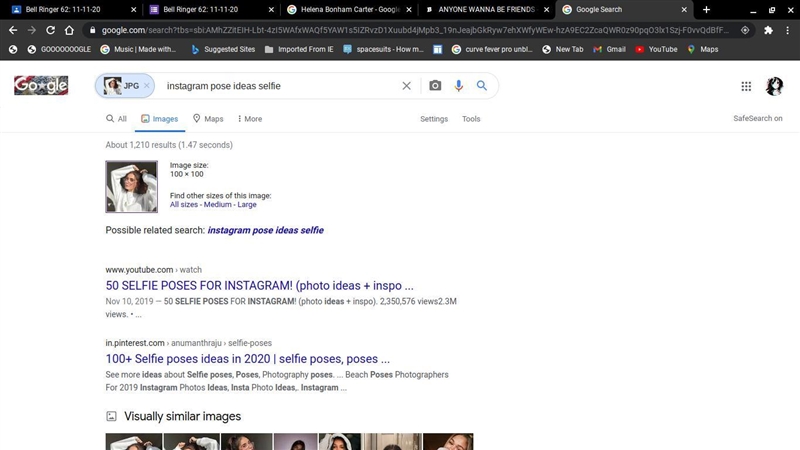This screenshot has width=800, height=450.
Task: Open the Maps bookmark
Action: tap(703, 49)
